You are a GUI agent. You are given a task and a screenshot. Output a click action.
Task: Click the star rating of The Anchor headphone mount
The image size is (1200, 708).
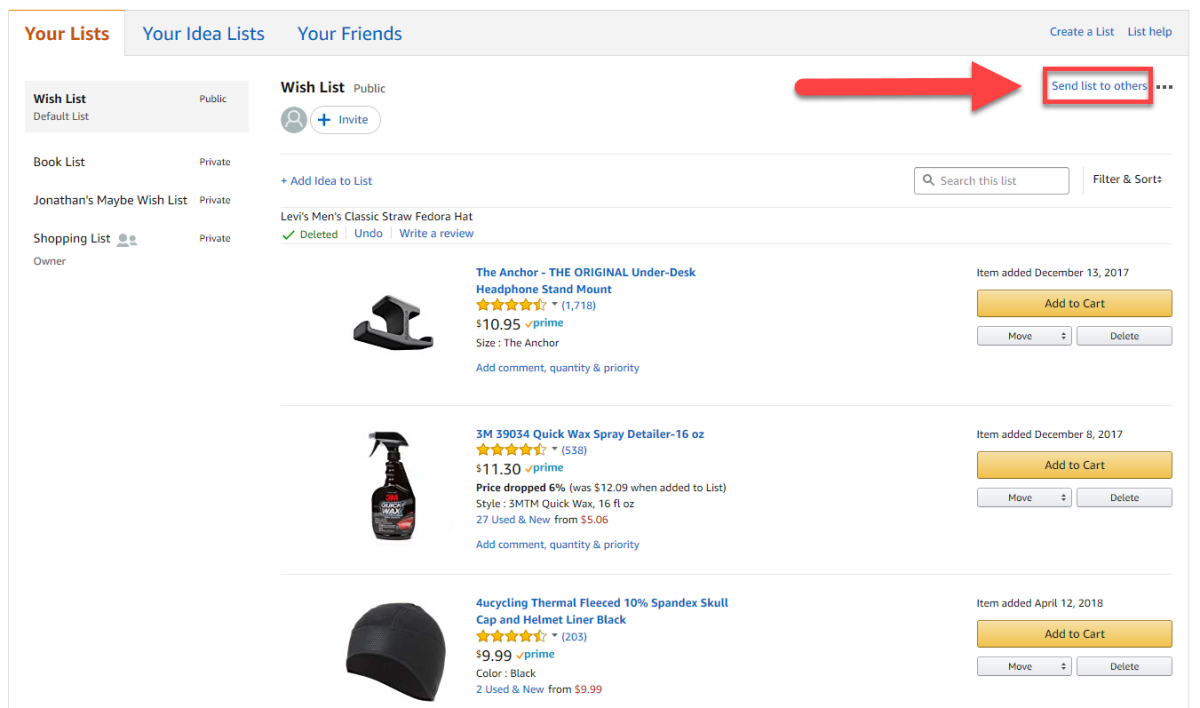[510, 305]
